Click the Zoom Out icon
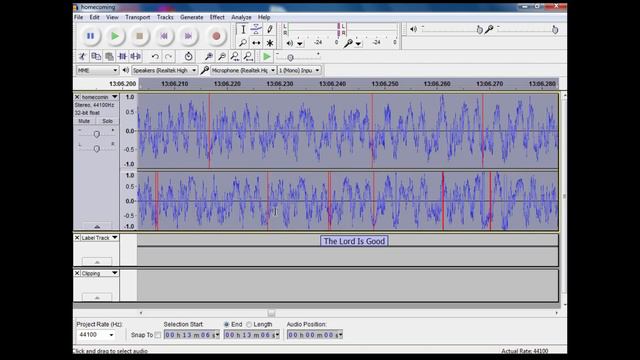Viewport: 640px width, 360px height. pyautogui.click(x=222, y=56)
